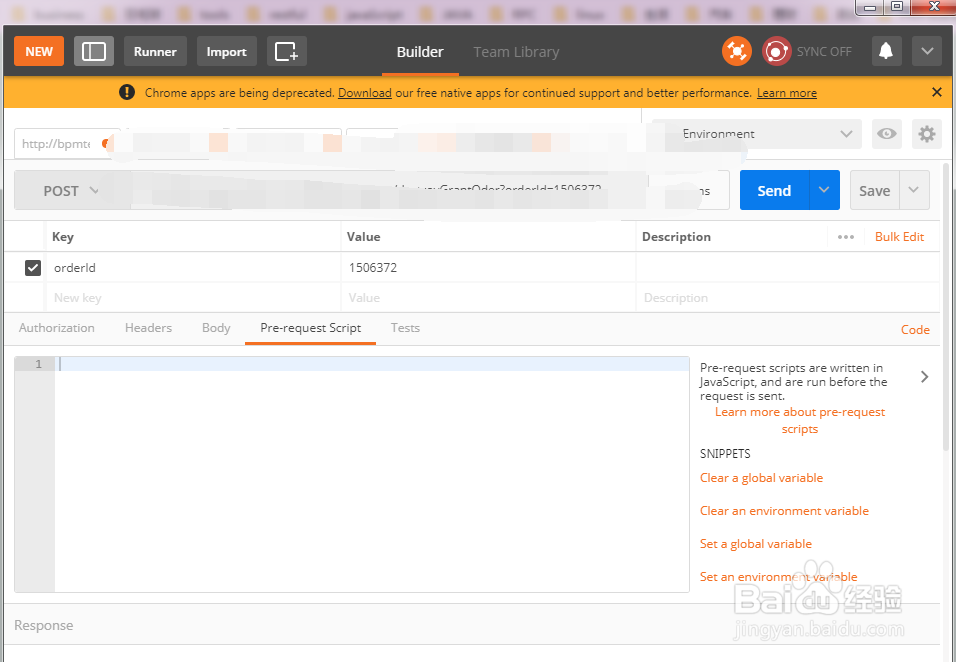Screen dimensions: 956x662
Task: Click the orange interceptor satellite icon
Action: (737, 51)
